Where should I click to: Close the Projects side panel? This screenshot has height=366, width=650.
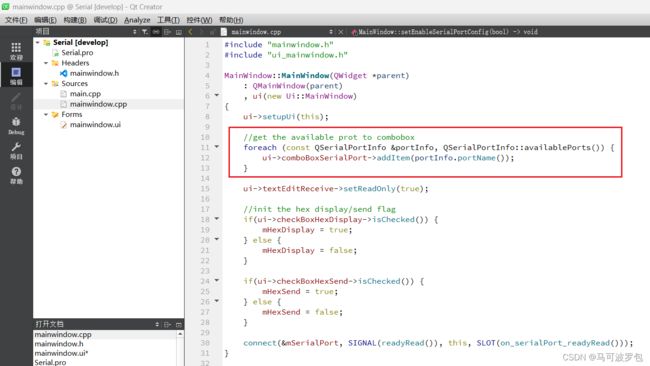179,32
